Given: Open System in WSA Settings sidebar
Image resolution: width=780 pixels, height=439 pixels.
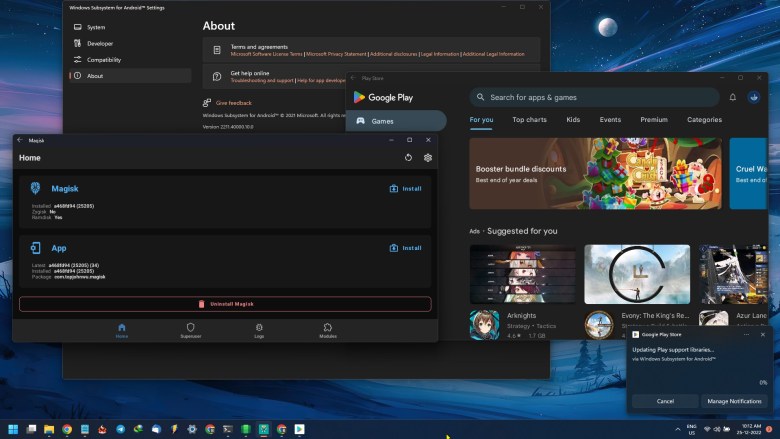Looking at the screenshot, I should (x=130, y=27).
